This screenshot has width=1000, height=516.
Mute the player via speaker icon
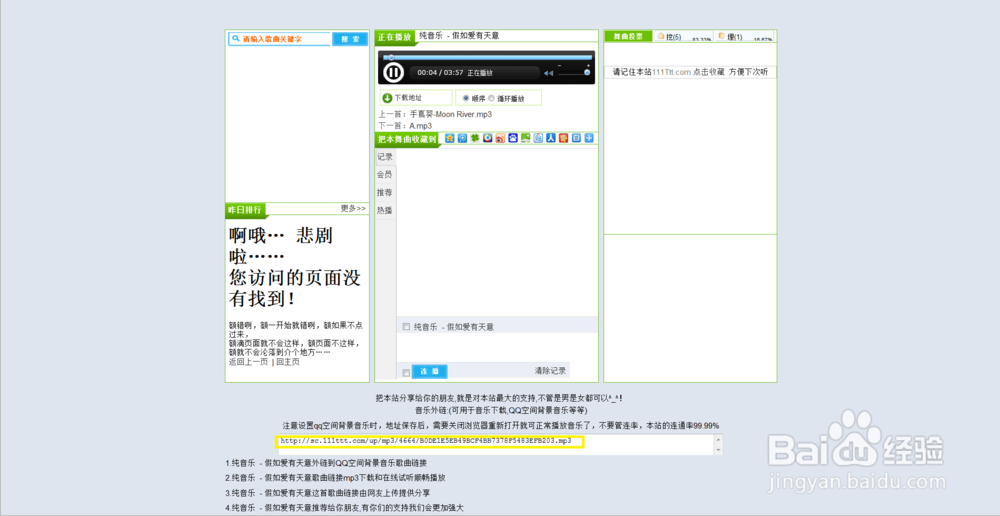tap(548, 73)
